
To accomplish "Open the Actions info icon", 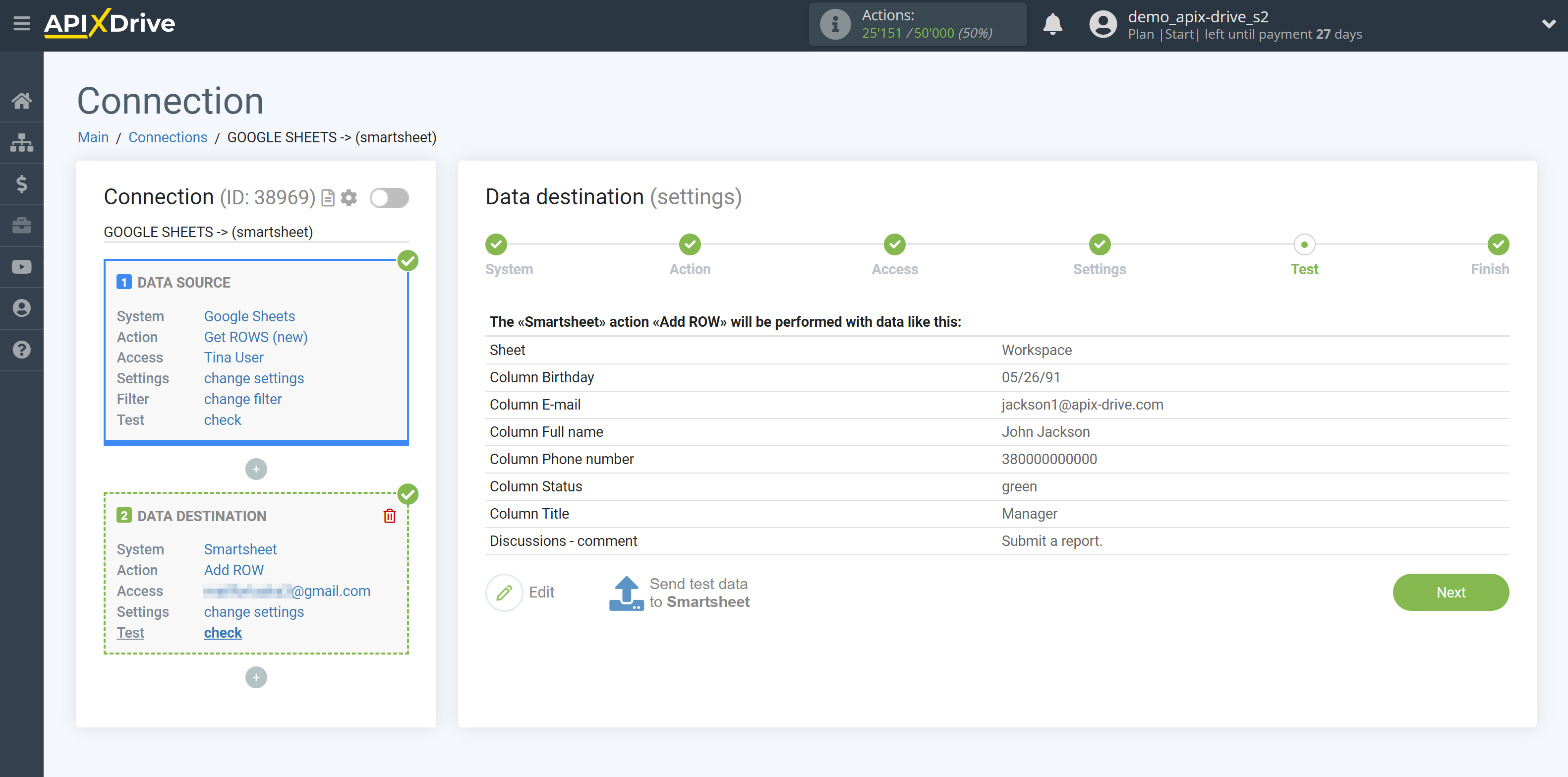I will tap(834, 24).
